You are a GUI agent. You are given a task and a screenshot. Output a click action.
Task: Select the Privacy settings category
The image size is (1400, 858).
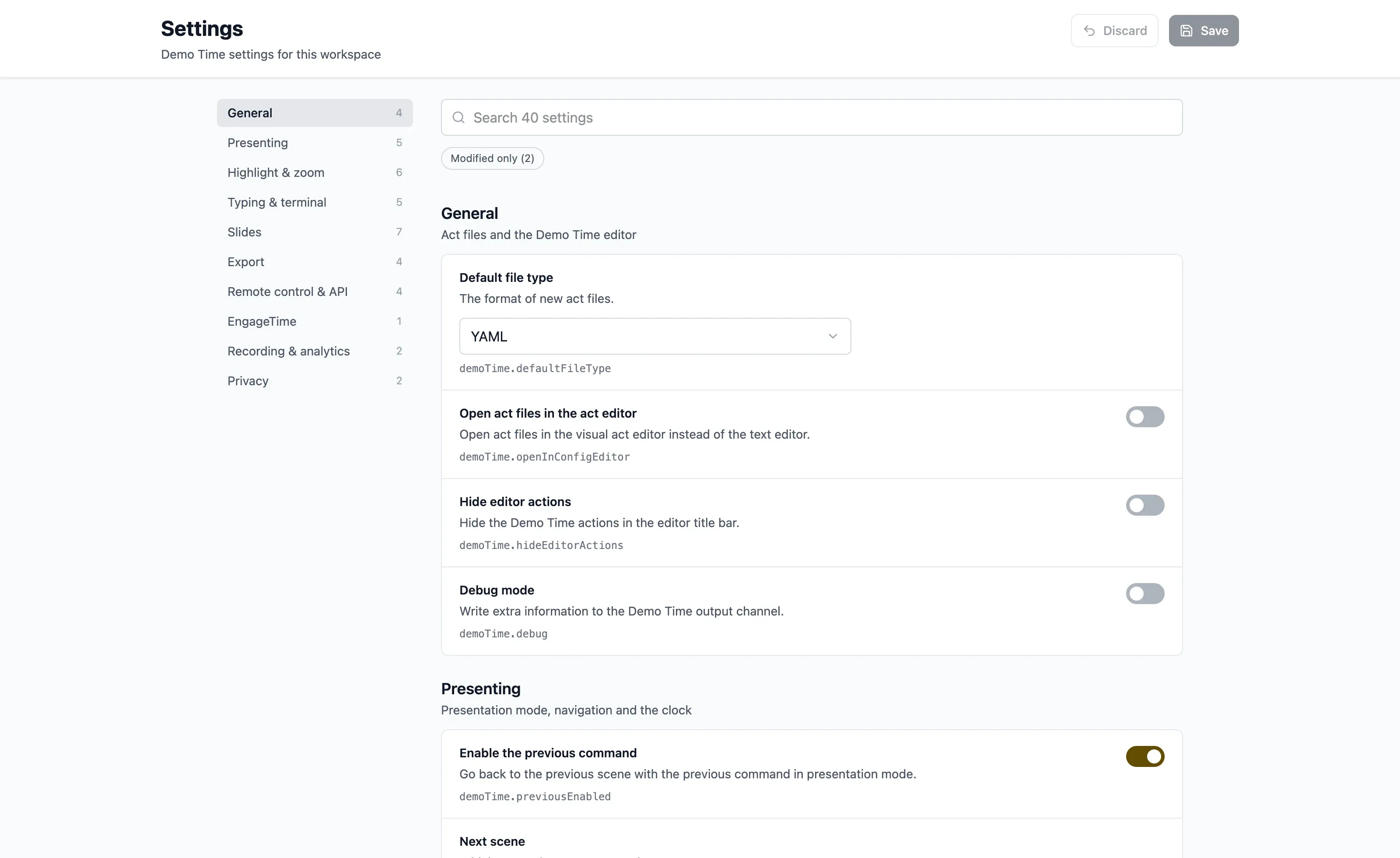coord(314,381)
